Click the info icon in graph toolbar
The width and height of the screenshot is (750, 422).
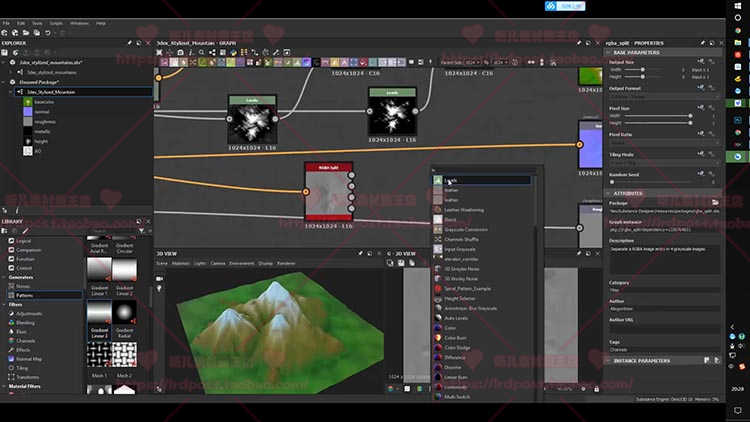(191, 53)
